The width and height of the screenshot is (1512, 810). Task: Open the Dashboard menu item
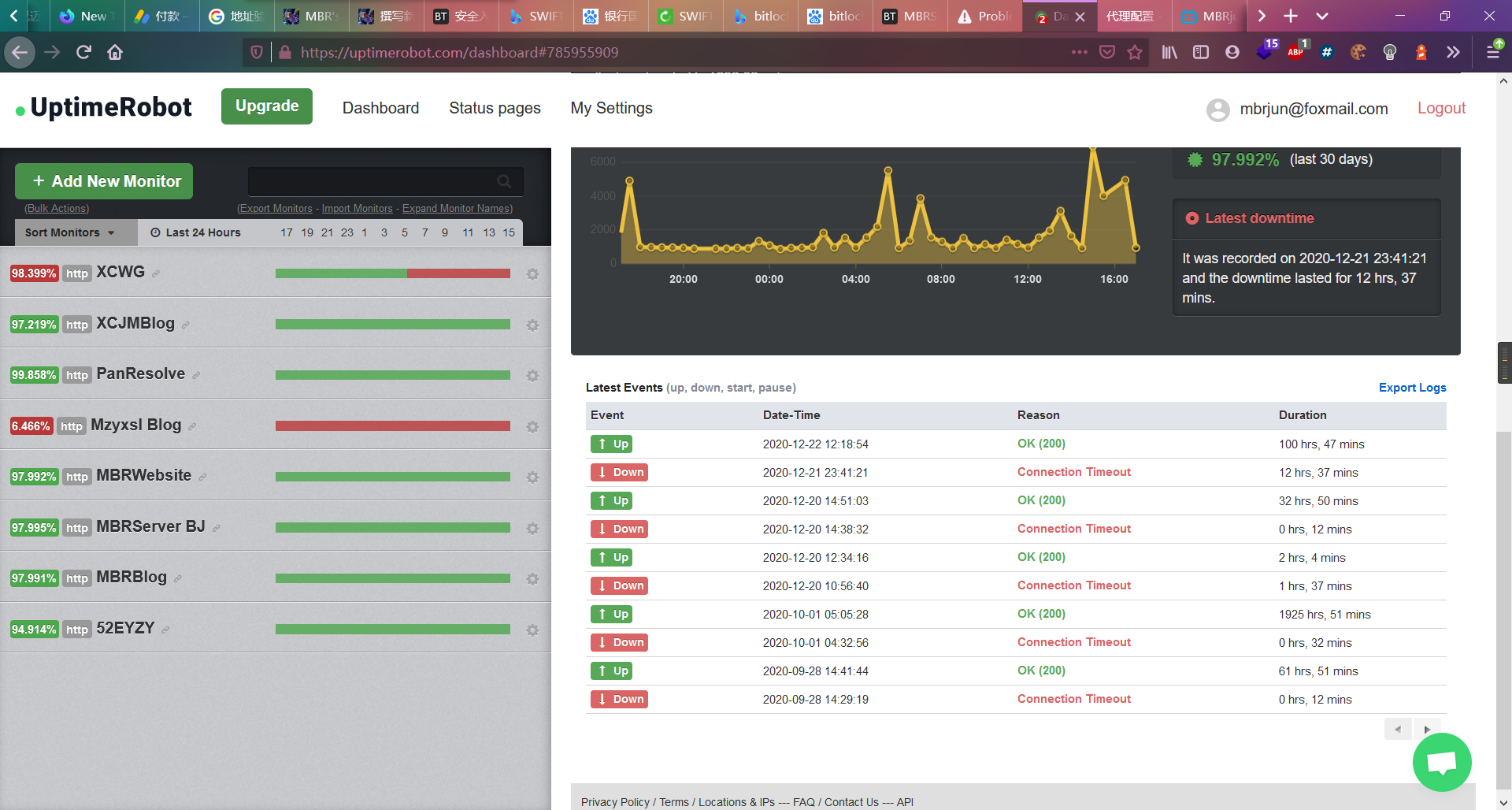point(380,108)
